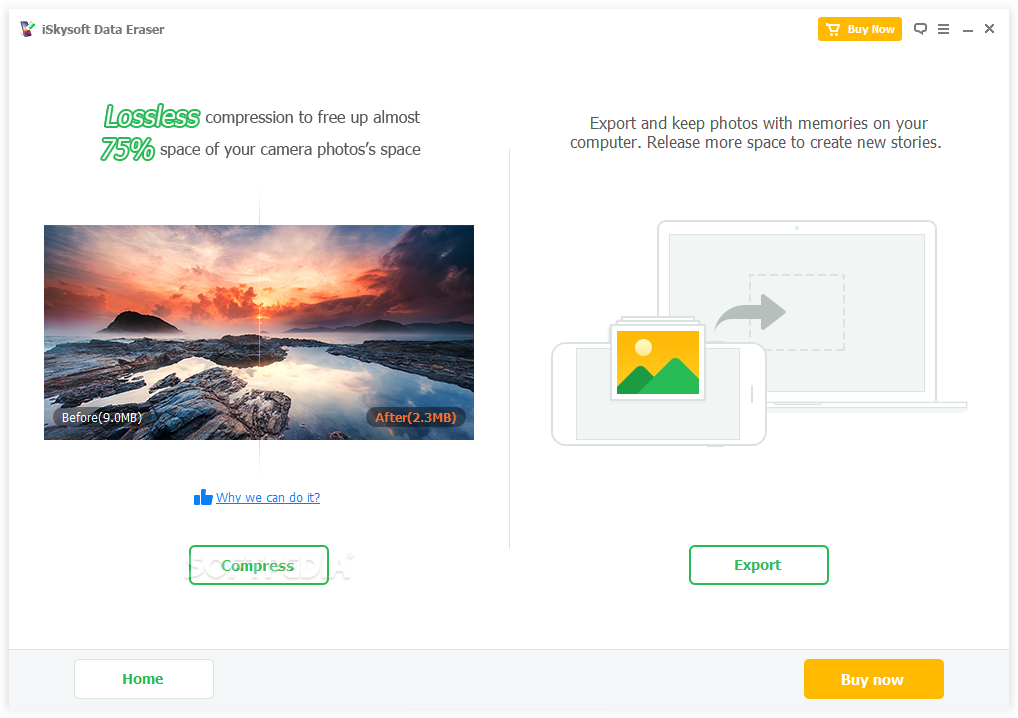Click the yellow photo illustration icon
The height and width of the screenshot is (718, 1018).
[x=658, y=362]
